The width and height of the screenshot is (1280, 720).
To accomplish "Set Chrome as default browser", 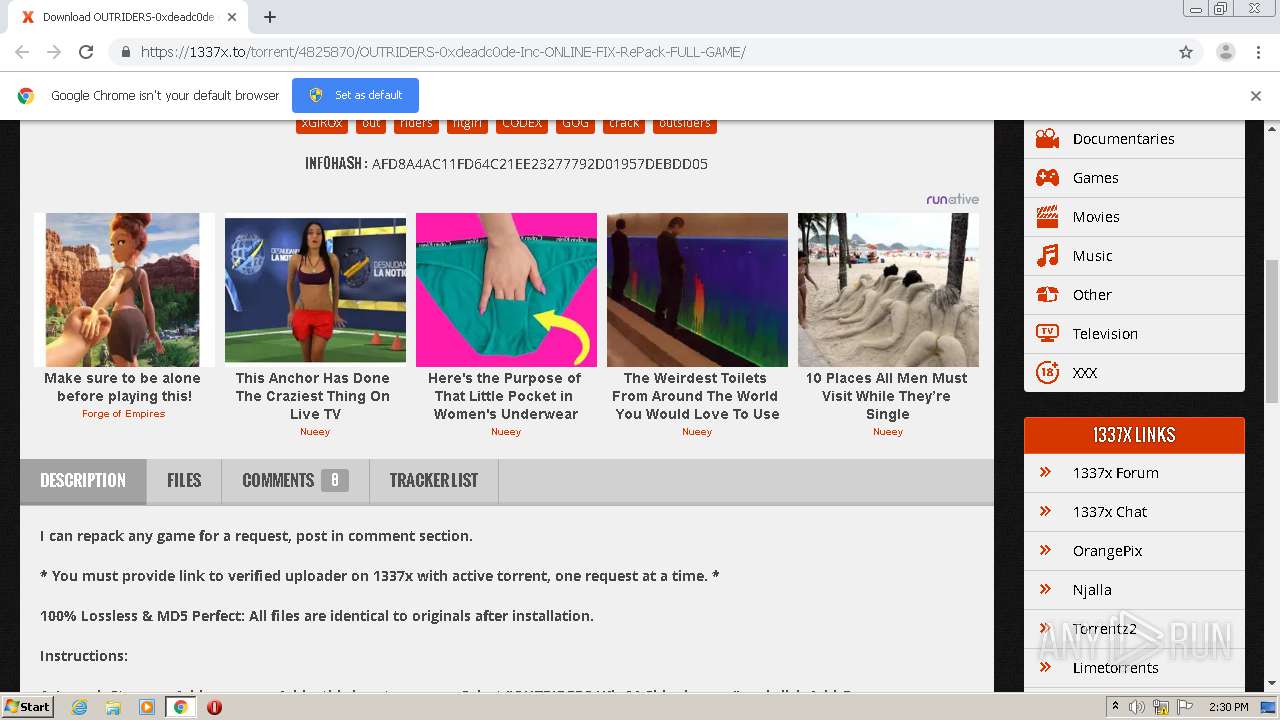I will (x=355, y=96).
